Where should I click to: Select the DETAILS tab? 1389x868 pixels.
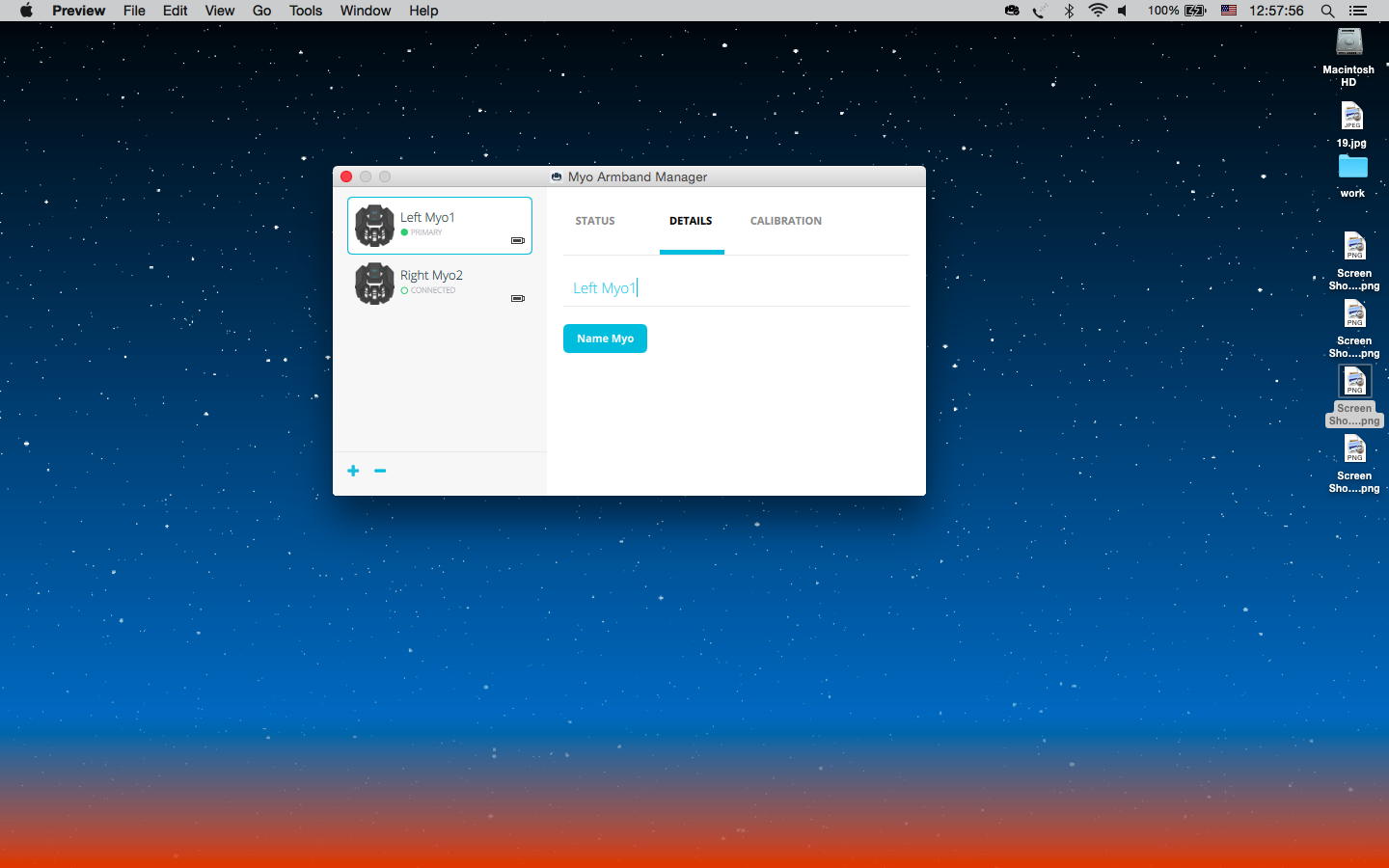(x=691, y=221)
